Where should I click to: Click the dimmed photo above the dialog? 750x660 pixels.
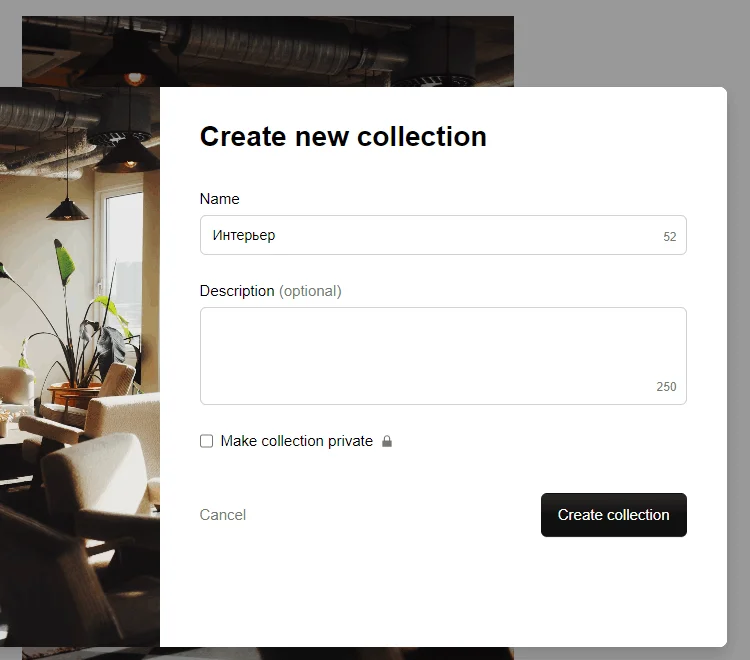click(300, 50)
